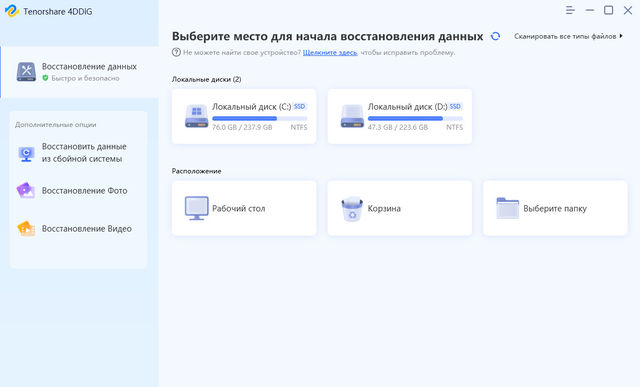Click the drive icon of Локальный диск (C:)
Image resolution: width=640 pixels, height=387 pixels.
[196, 116]
